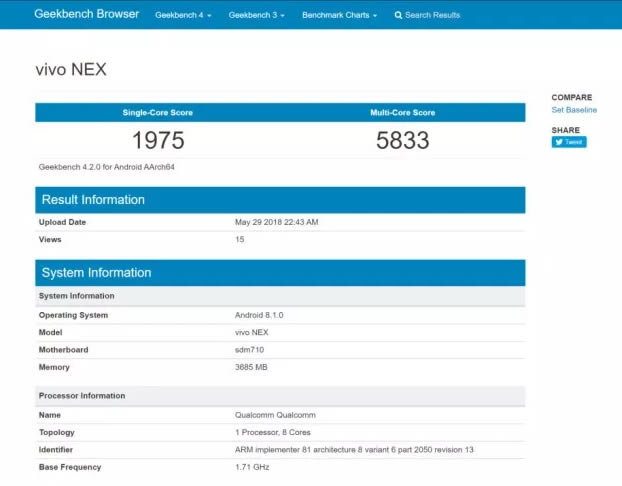Select the vivo NEX page heading

(x=70, y=70)
